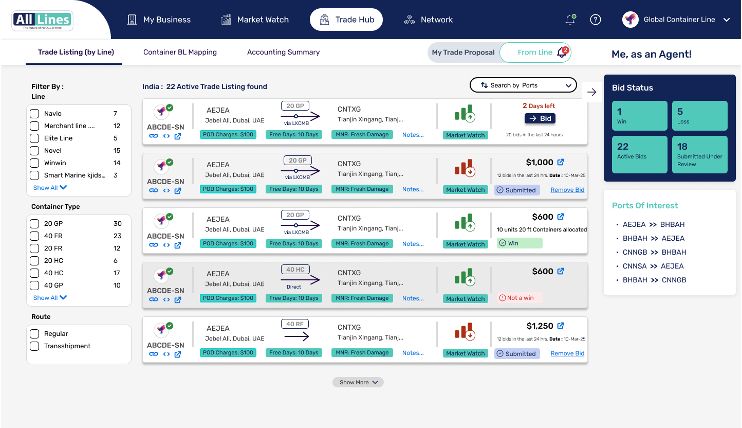Open the 22 Active Bids tile

point(639,154)
